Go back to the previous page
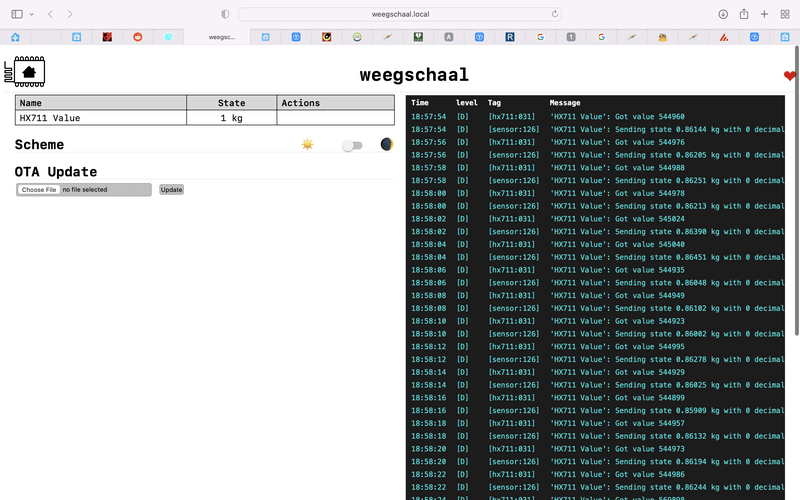This screenshot has width=800, height=500. point(51,14)
